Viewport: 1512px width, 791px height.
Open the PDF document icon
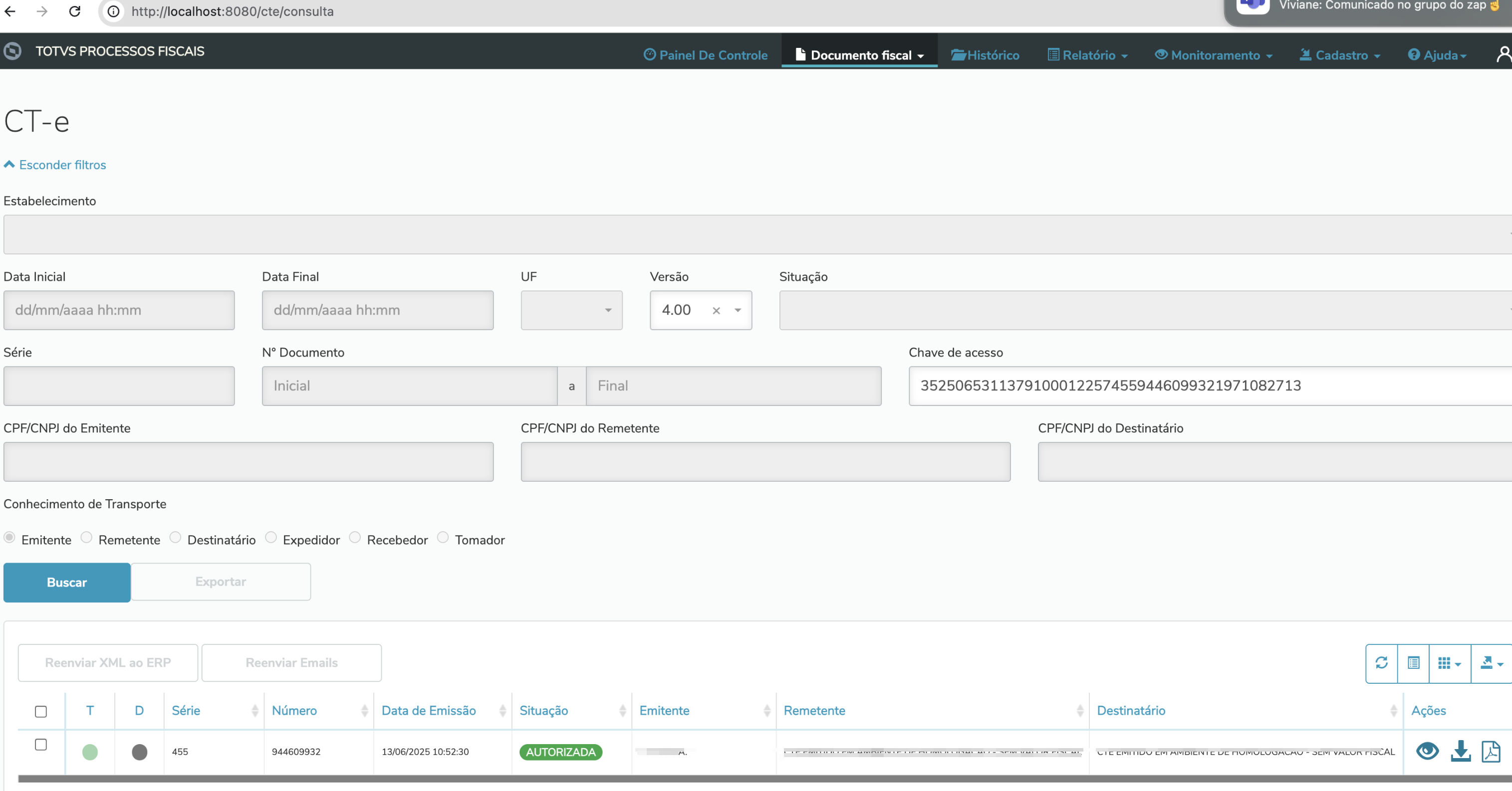coord(1491,751)
